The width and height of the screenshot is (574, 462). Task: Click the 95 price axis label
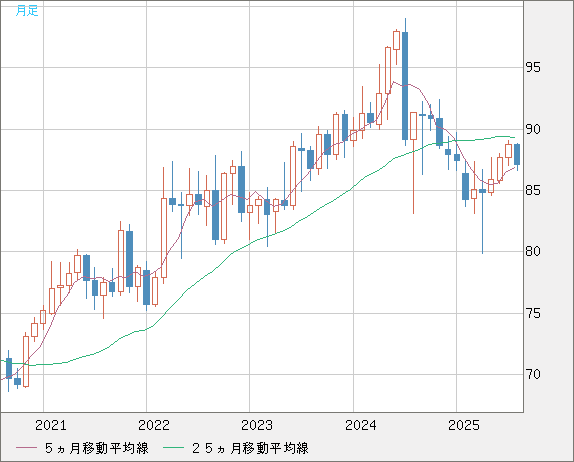(533, 67)
